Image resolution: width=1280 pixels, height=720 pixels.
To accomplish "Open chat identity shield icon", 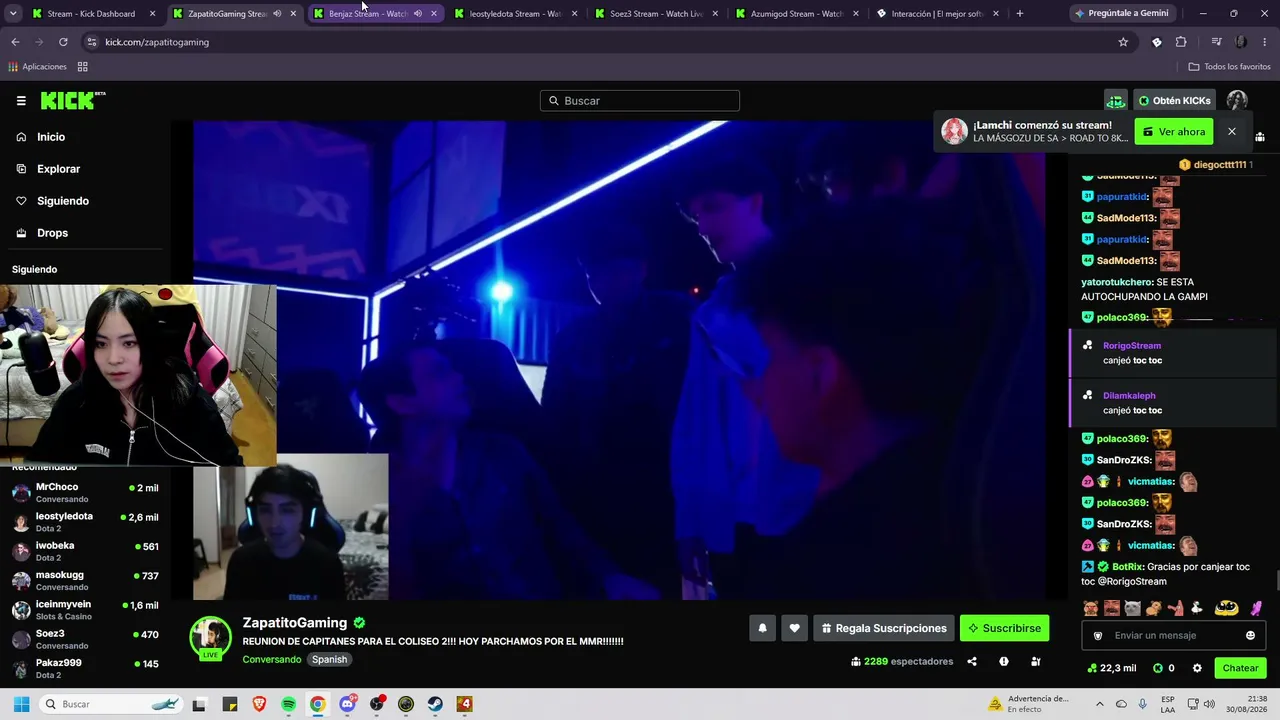I will pyautogui.click(x=1097, y=635).
